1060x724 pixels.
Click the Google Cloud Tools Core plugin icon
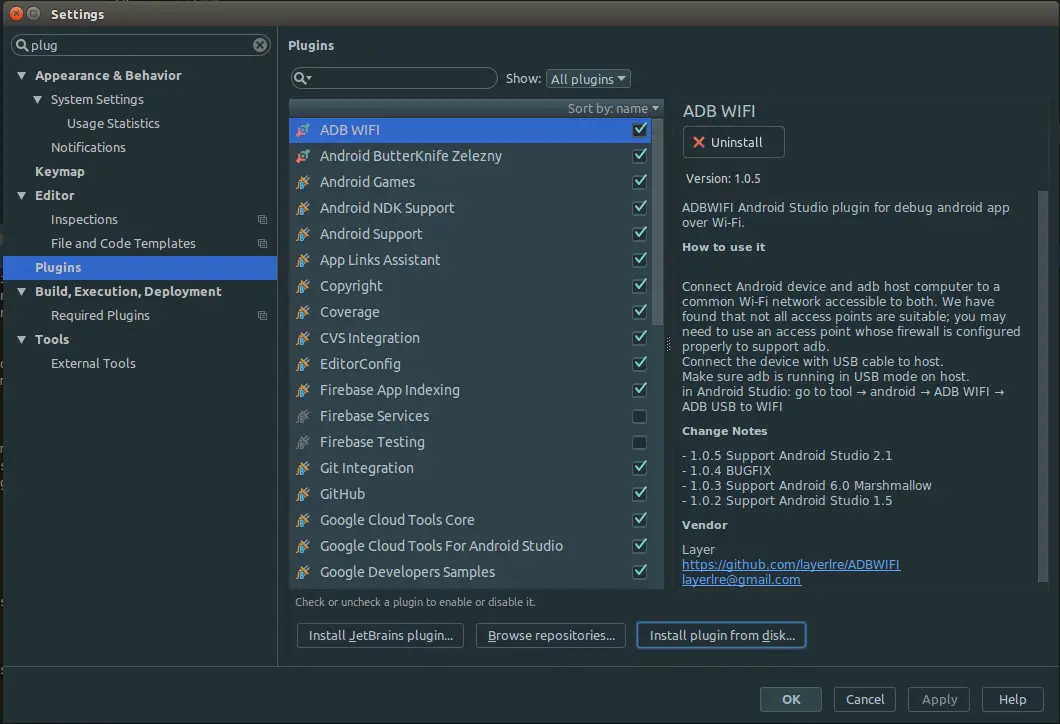pos(303,521)
